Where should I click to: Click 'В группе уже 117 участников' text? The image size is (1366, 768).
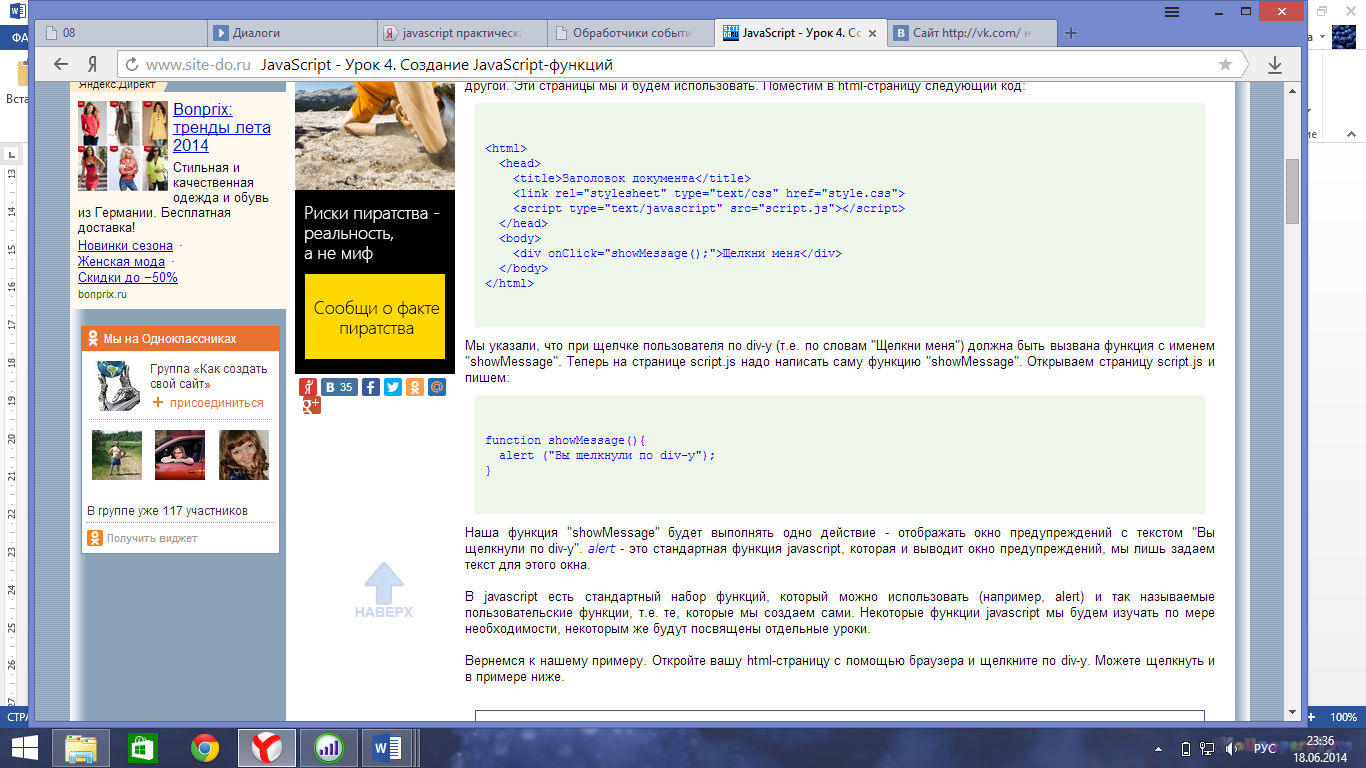(x=167, y=511)
